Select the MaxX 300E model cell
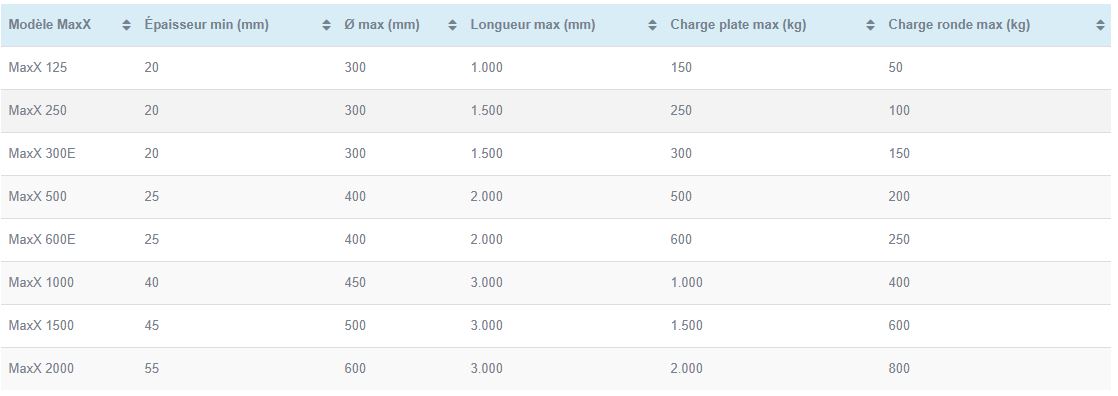This screenshot has height=396, width=1118. (x=42, y=153)
